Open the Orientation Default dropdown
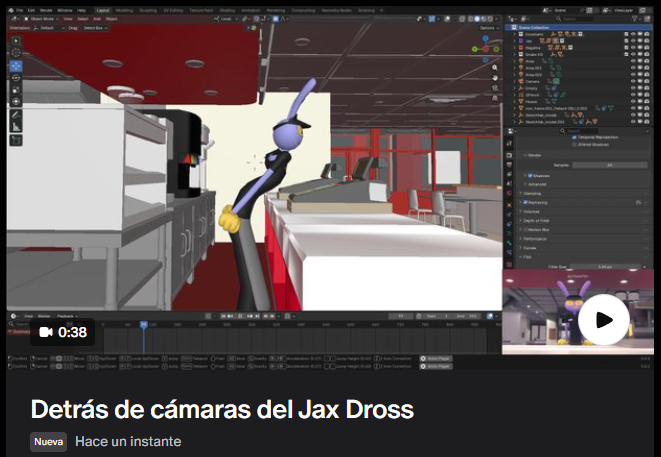This screenshot has width=661, height=457. click(x=49, y=28)
